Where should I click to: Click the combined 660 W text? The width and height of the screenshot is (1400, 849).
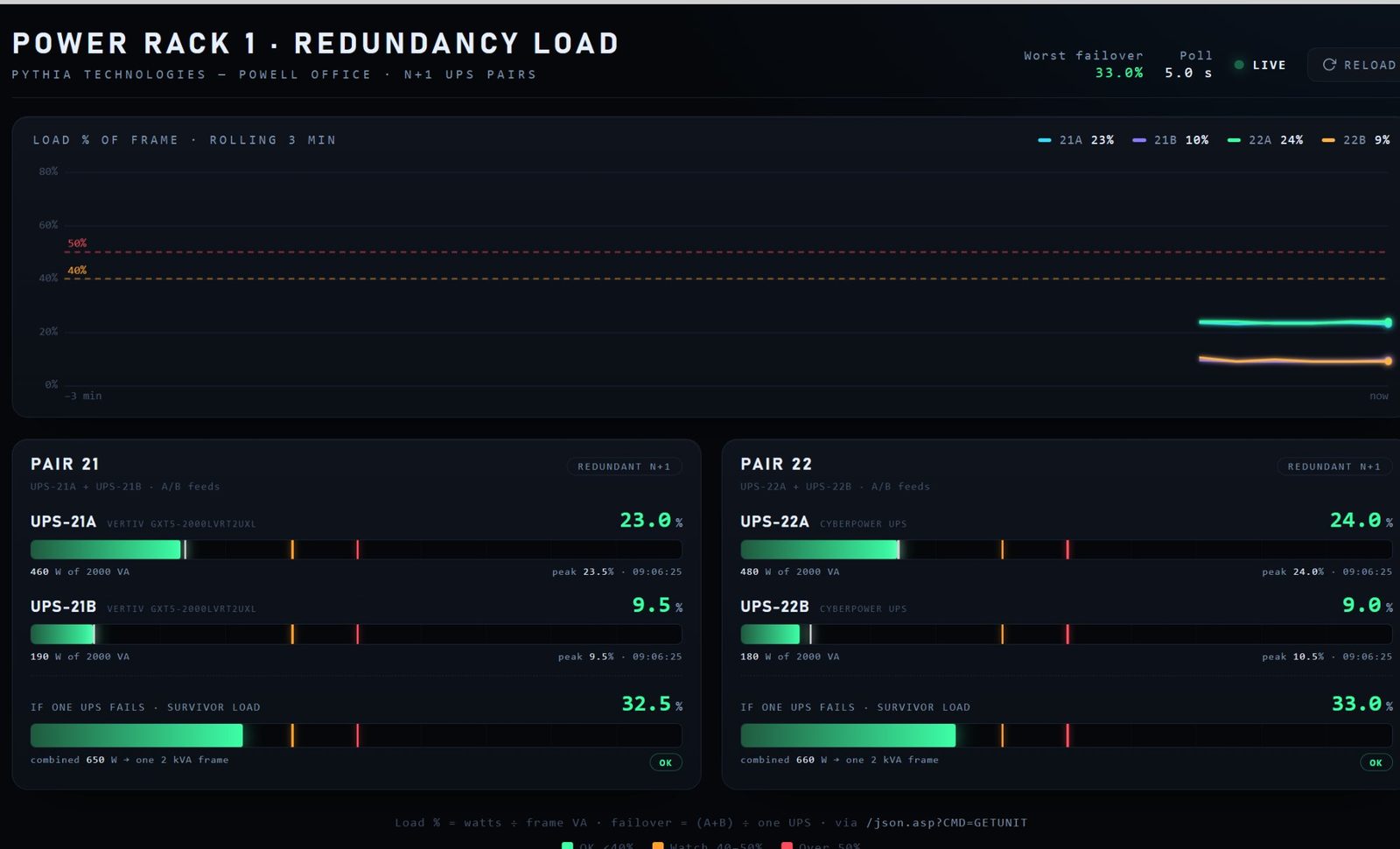(x=839, y=760)
